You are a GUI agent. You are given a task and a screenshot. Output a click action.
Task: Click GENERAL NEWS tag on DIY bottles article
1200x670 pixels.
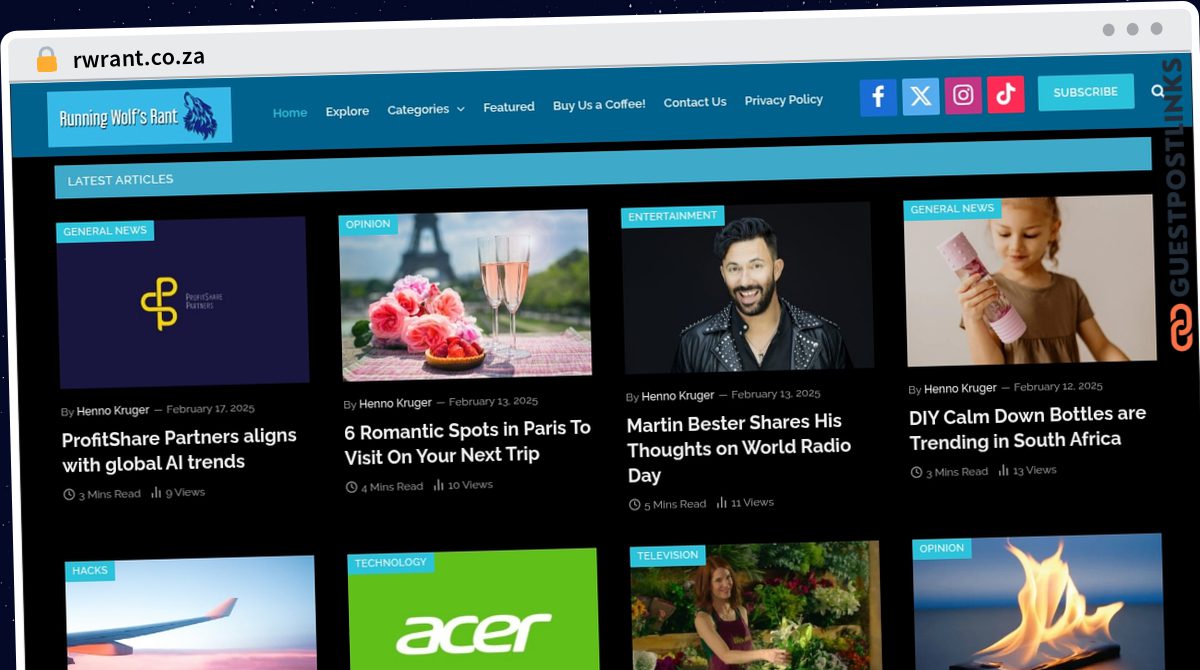tap(952, 209)
